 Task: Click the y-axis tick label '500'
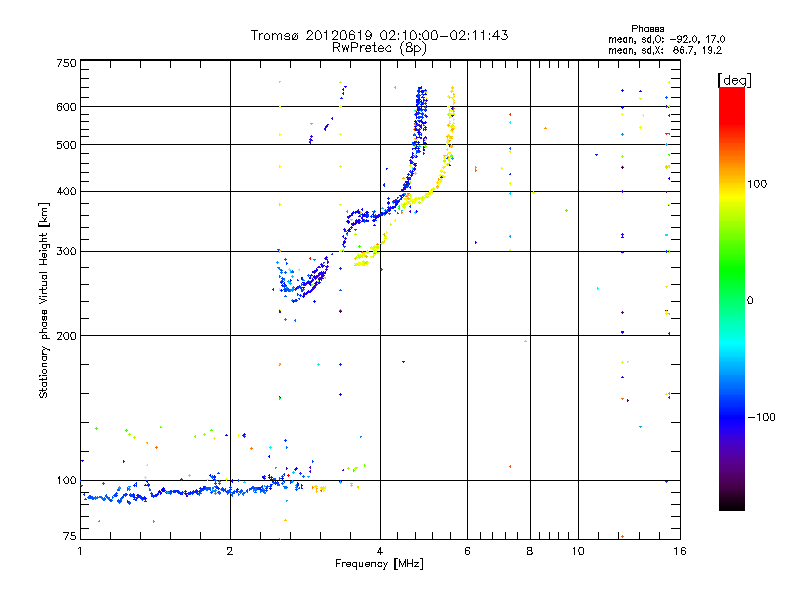click(x=66, y=145)
